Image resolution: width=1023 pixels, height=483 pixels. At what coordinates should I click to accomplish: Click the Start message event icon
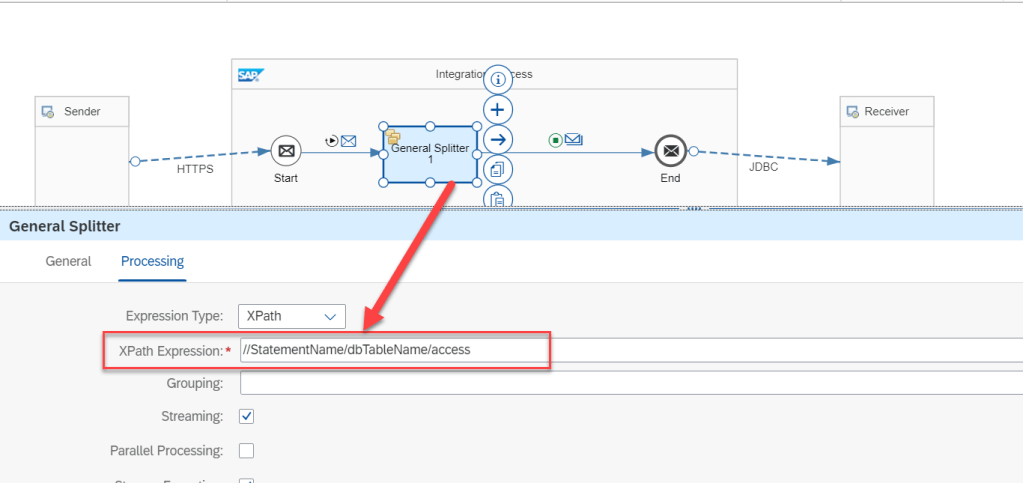pyautogui.click(x=286, y=152)
